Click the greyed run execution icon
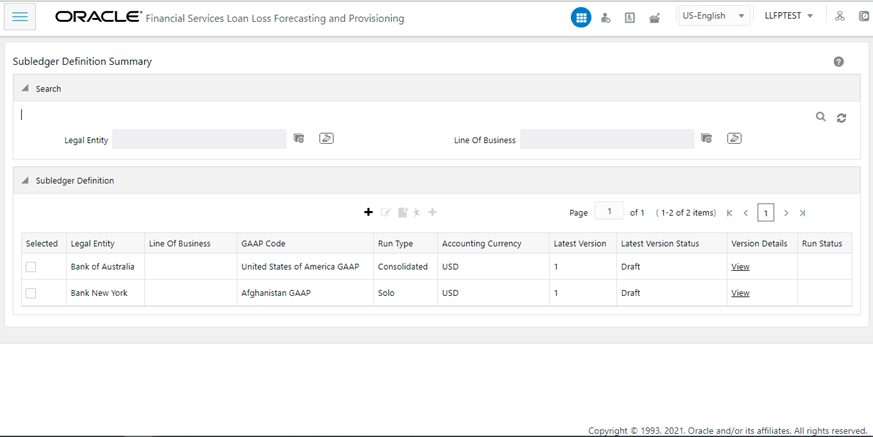873x437 pixels. coord(416,212)
